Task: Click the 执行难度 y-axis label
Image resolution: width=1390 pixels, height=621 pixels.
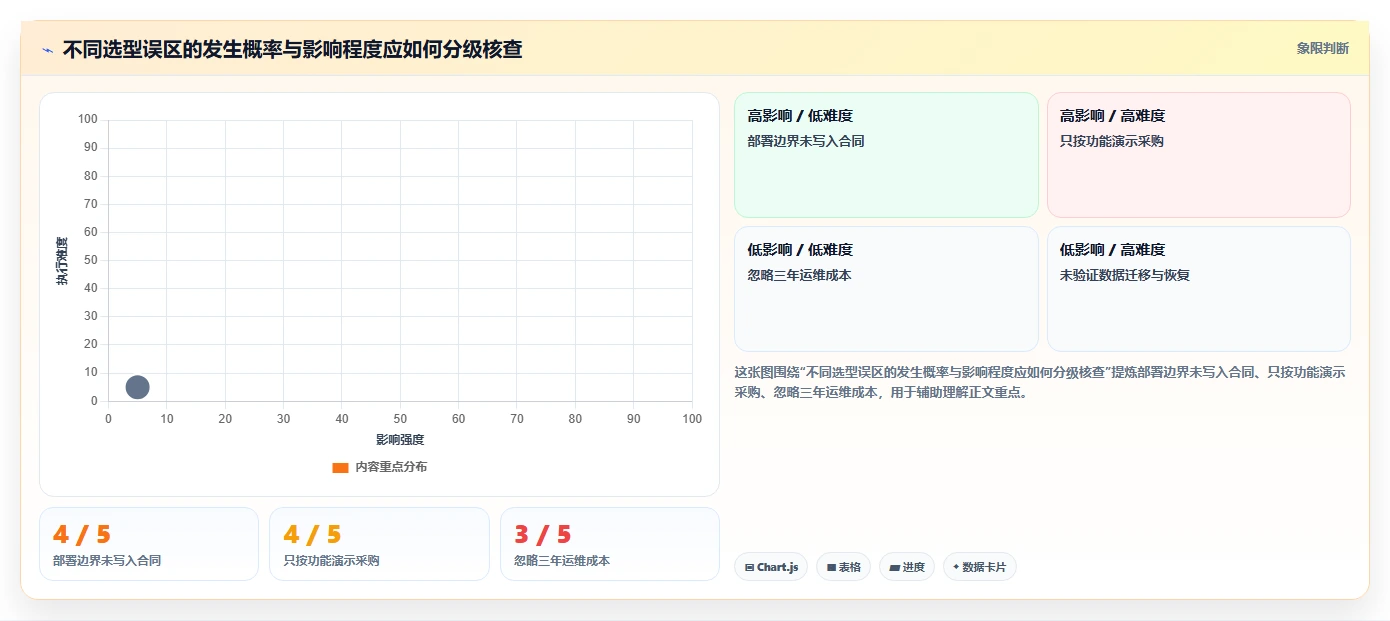Action: [62, 261]
